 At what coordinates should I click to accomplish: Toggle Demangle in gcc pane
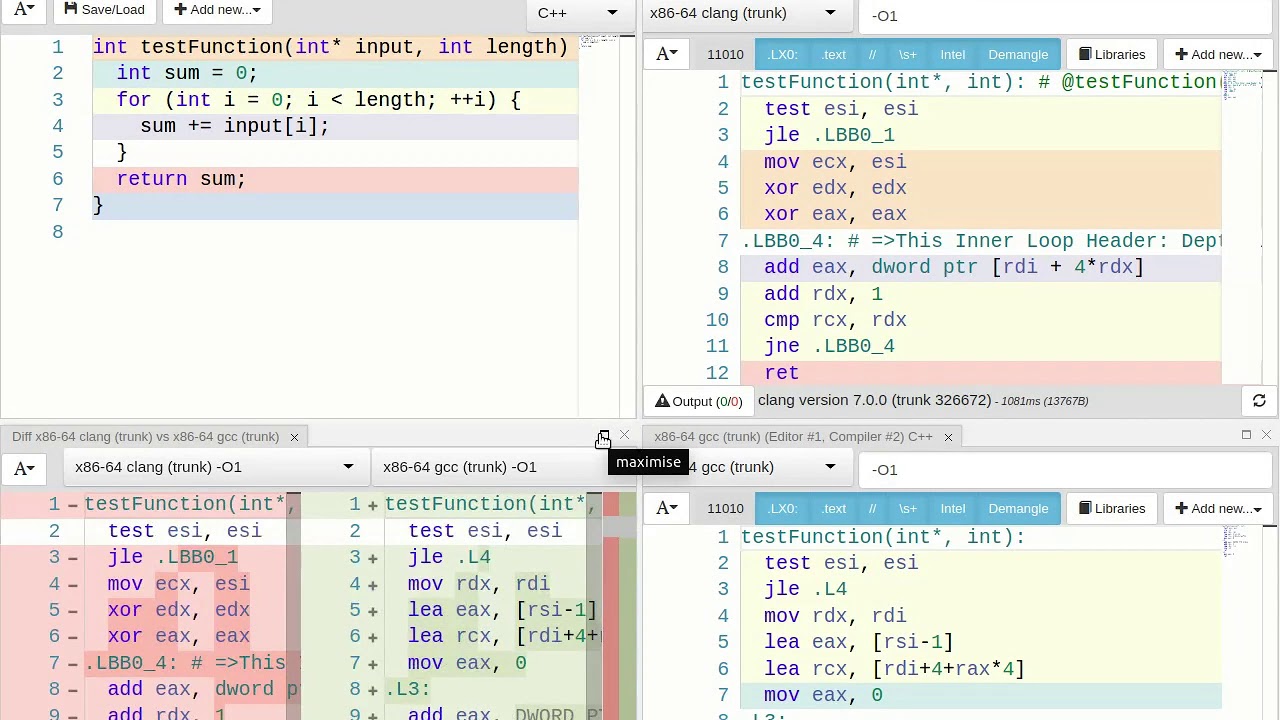[x=1018, y=509]
